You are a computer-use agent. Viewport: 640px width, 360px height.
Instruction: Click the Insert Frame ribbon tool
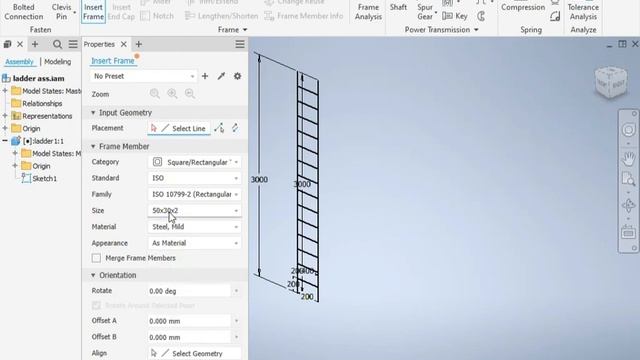tap(93, 11)
